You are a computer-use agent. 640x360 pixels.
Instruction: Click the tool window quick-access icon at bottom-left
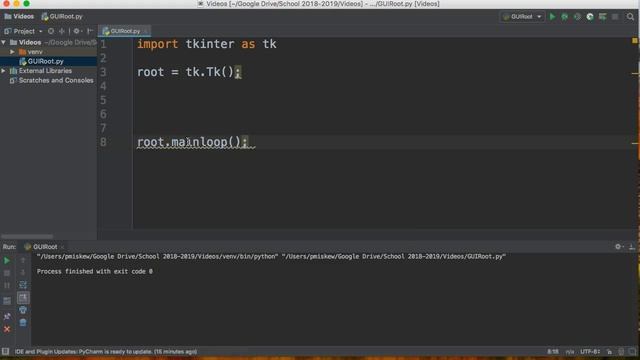point(5,351)
